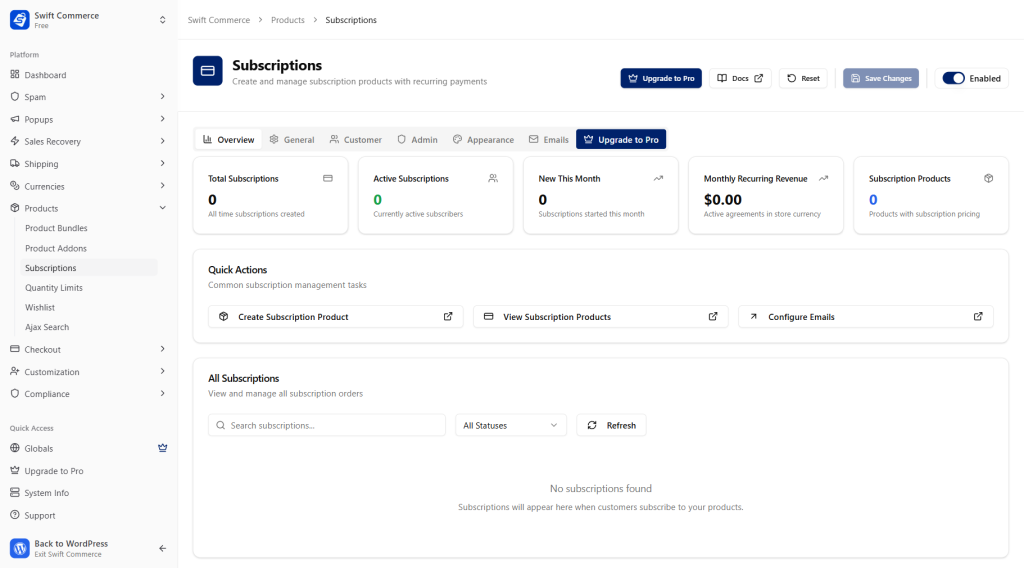1024x568 pixels.
Task: Click the Checkout card icon
Action: (x=15, y=349)
